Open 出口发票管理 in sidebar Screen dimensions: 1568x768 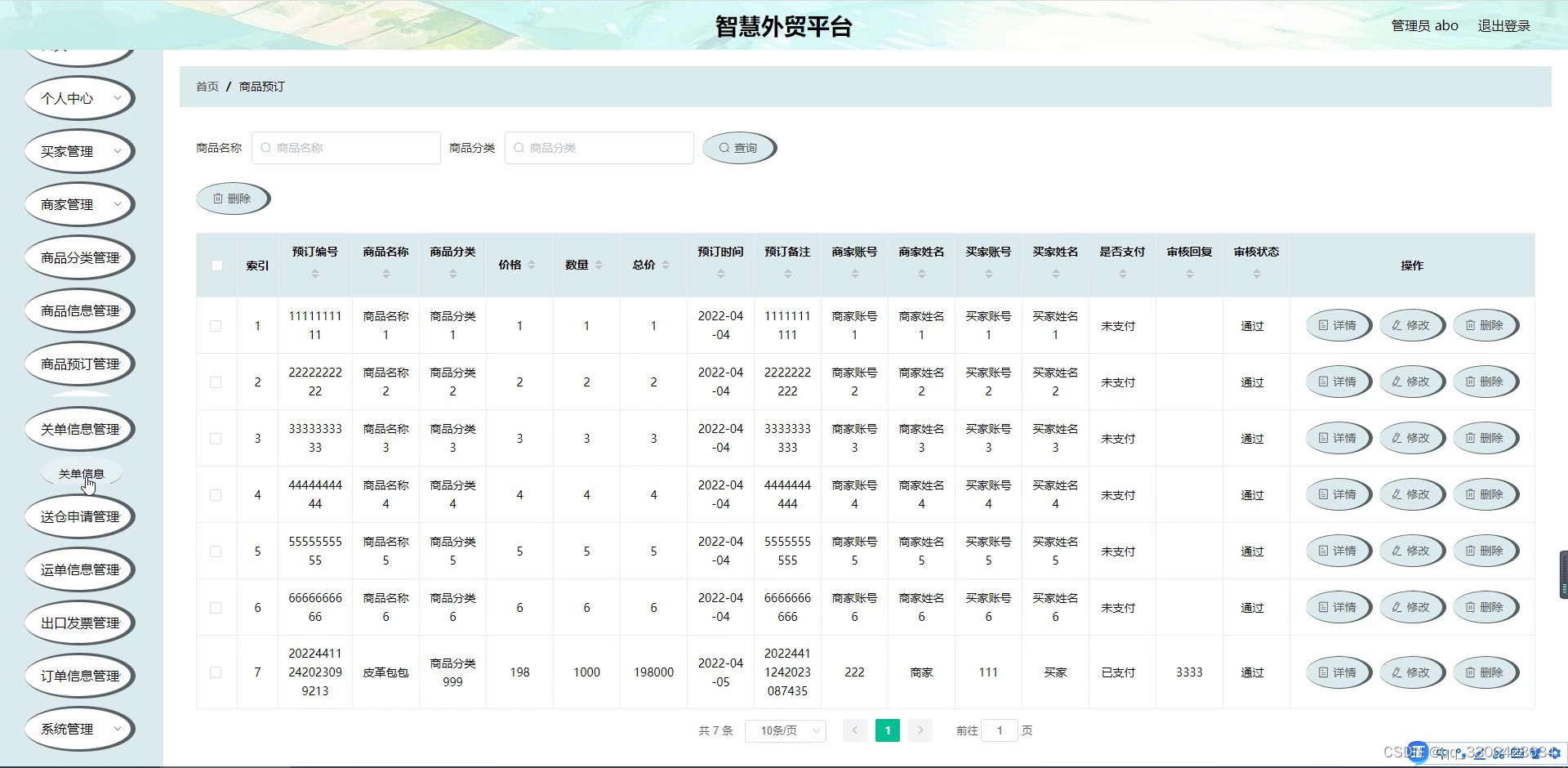(x=78, y=623)
